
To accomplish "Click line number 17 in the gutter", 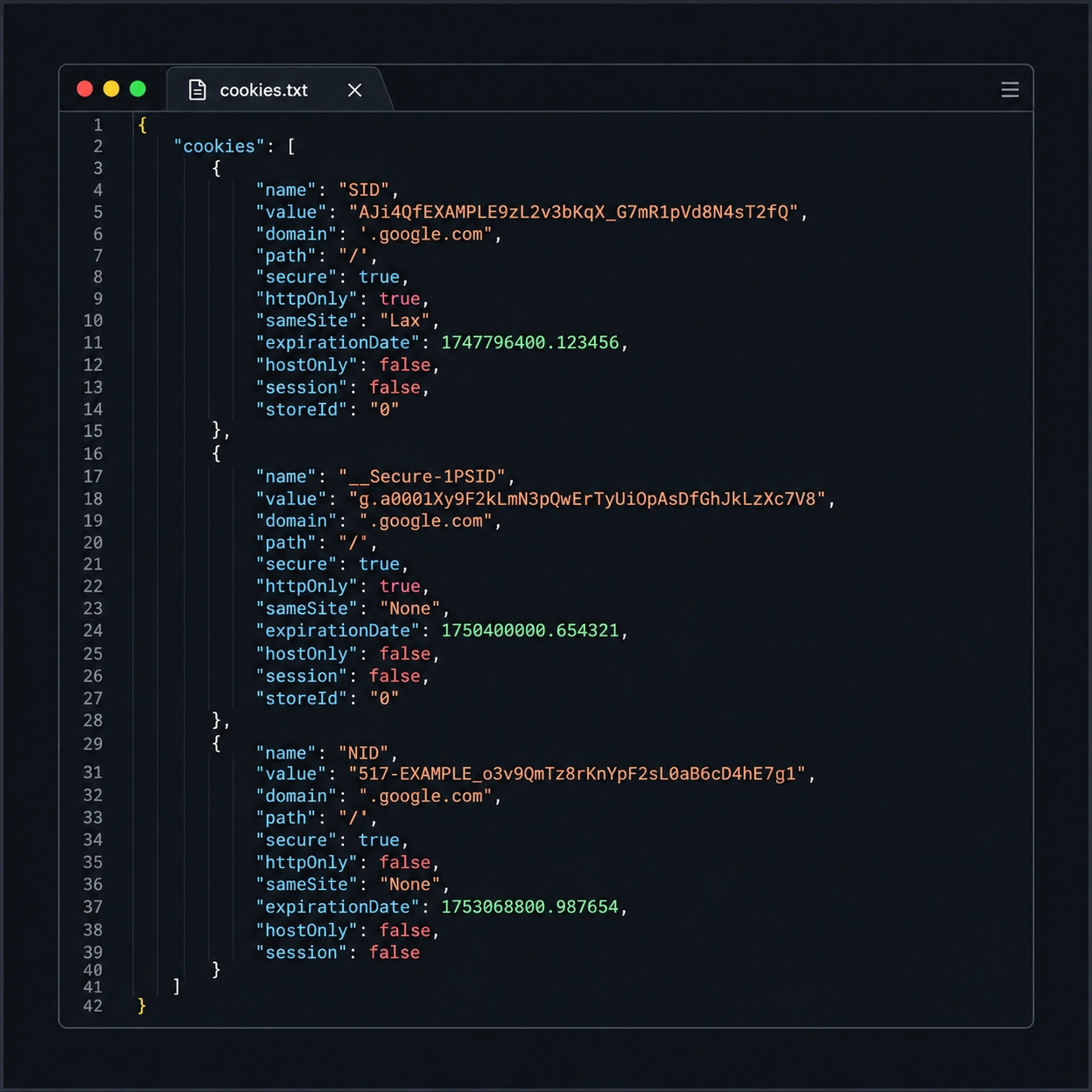I will 93,476.
